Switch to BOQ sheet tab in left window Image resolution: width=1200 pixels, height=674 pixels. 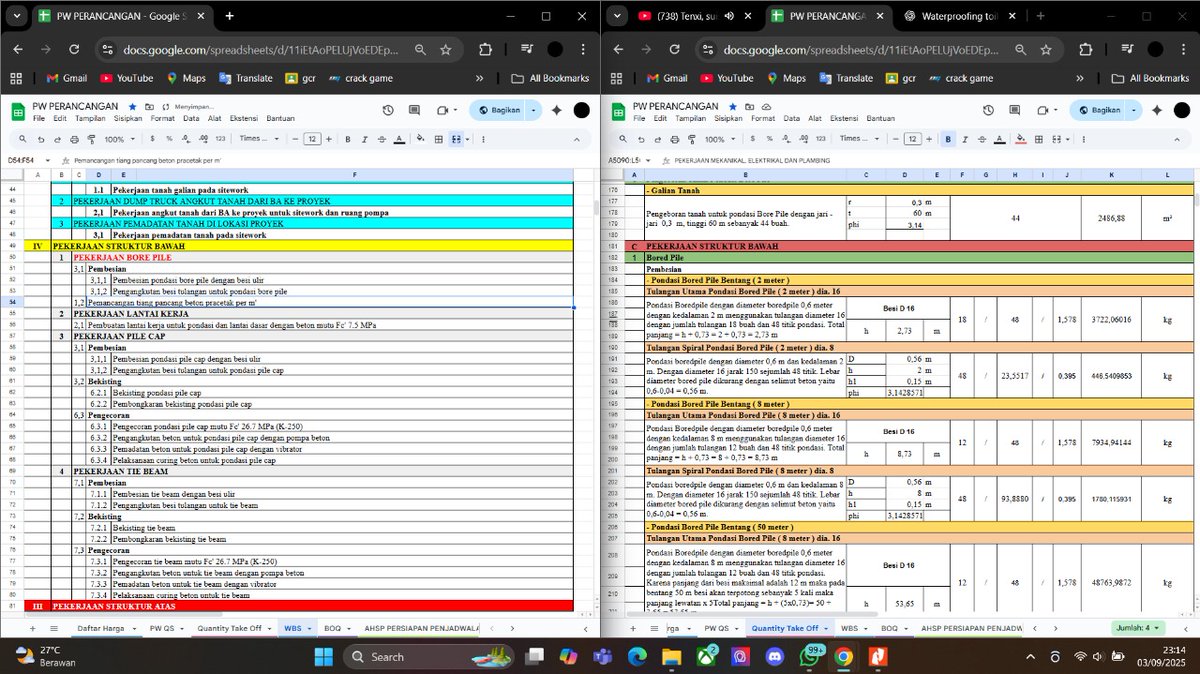point(334,628)
